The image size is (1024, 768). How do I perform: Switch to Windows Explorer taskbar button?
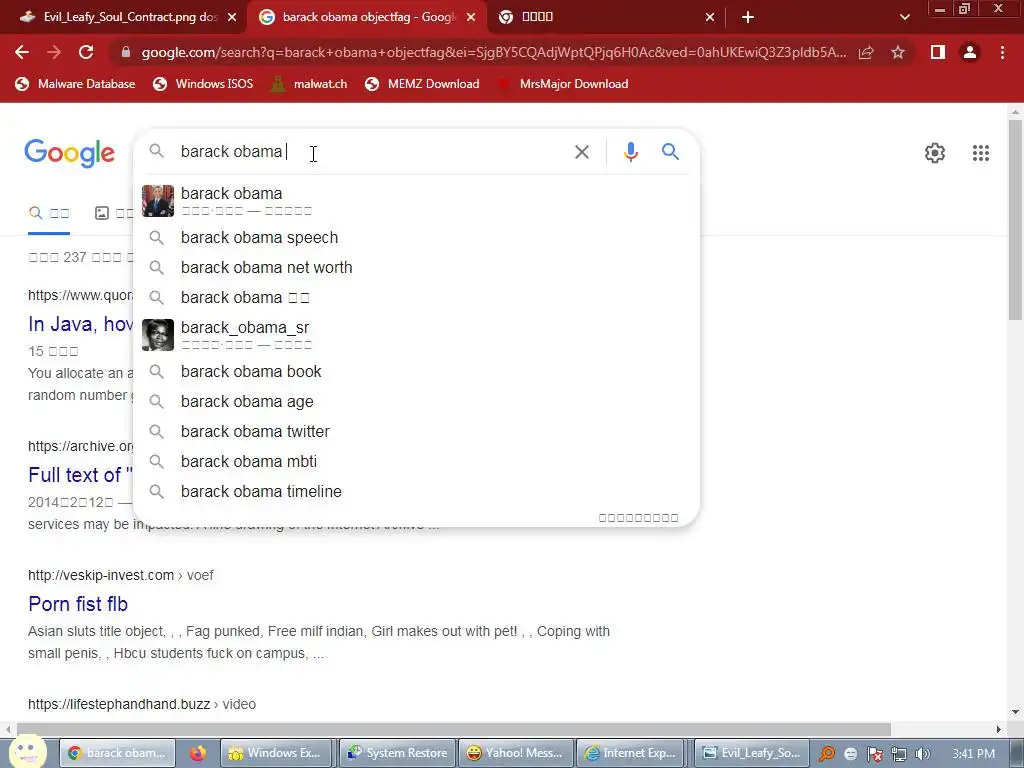[x=276, y=753]
